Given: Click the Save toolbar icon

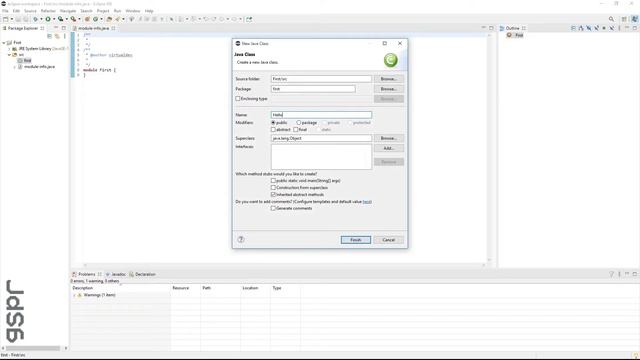Looking at the screenshot, I should [x=18, y=19].
